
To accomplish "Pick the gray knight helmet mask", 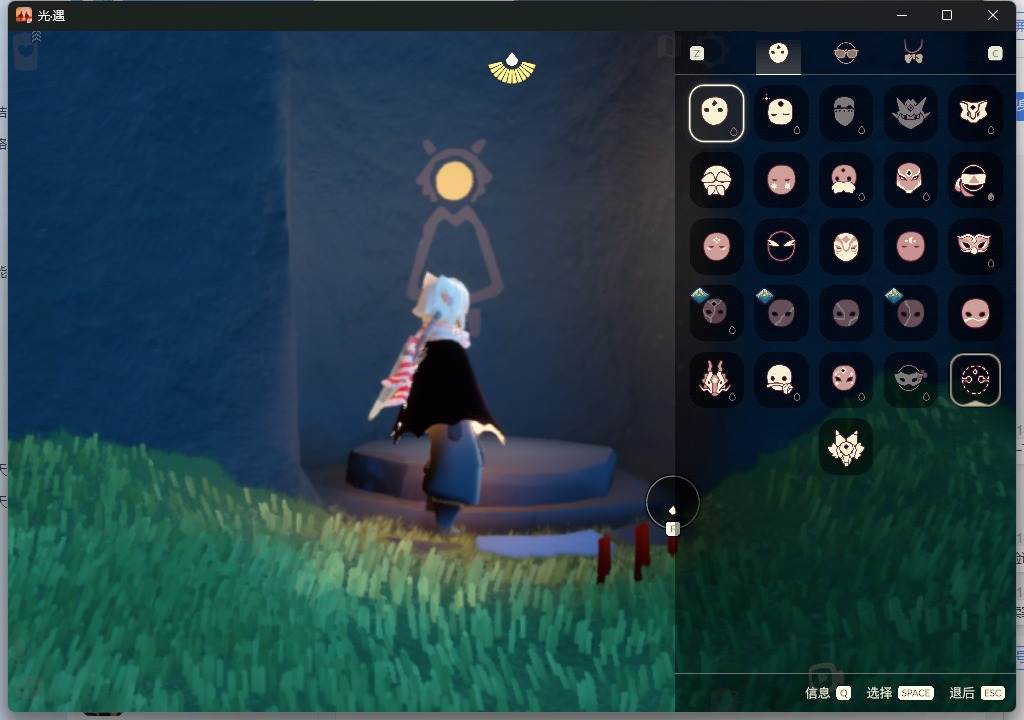I will 846,113.
